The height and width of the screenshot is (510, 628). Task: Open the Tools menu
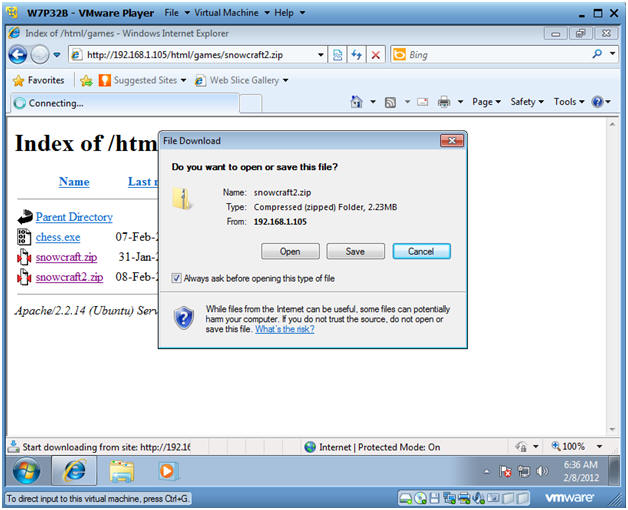569,102
